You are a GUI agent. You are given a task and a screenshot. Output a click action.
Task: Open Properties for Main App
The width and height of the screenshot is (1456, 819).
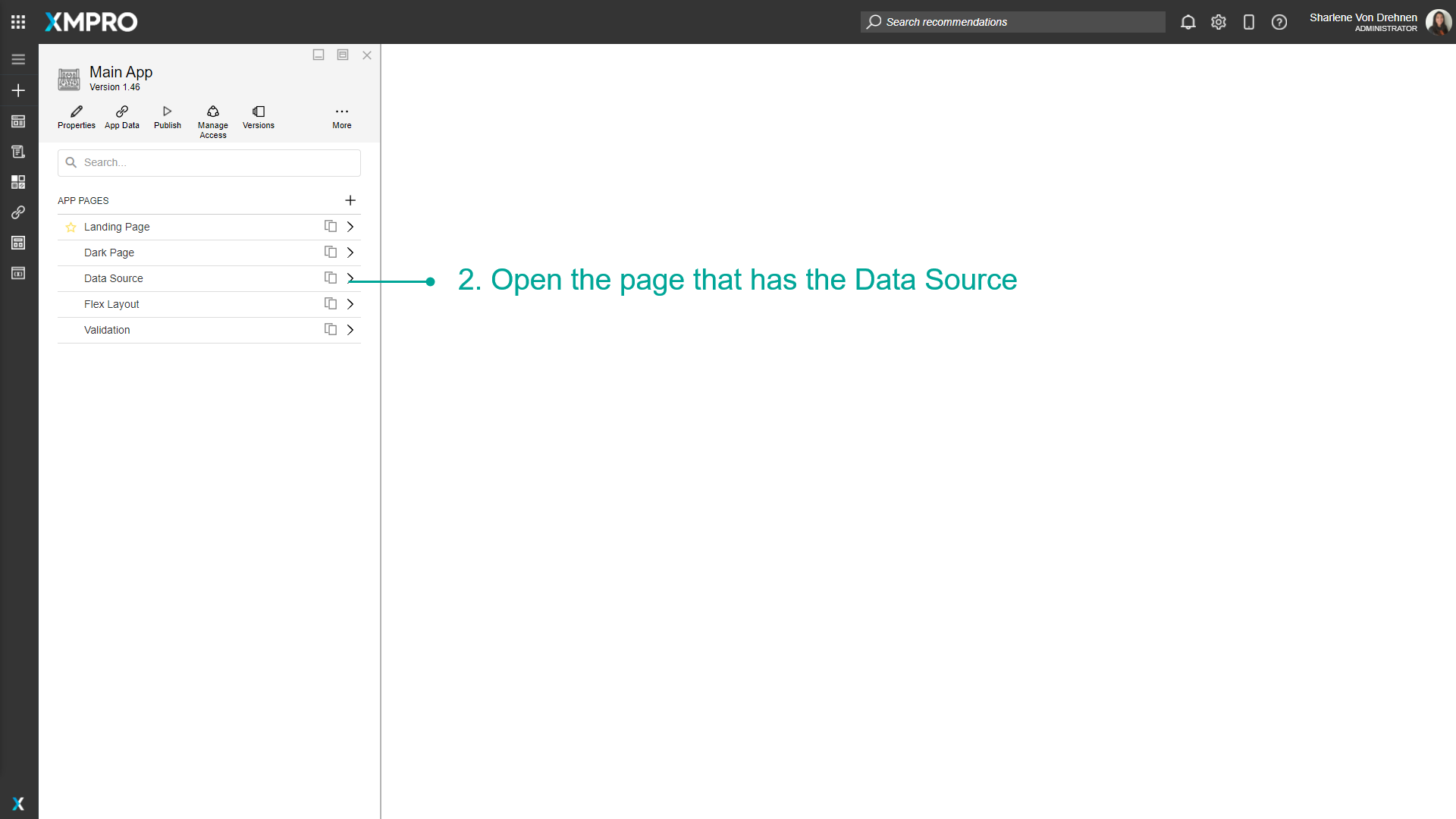tap(76, 117)
